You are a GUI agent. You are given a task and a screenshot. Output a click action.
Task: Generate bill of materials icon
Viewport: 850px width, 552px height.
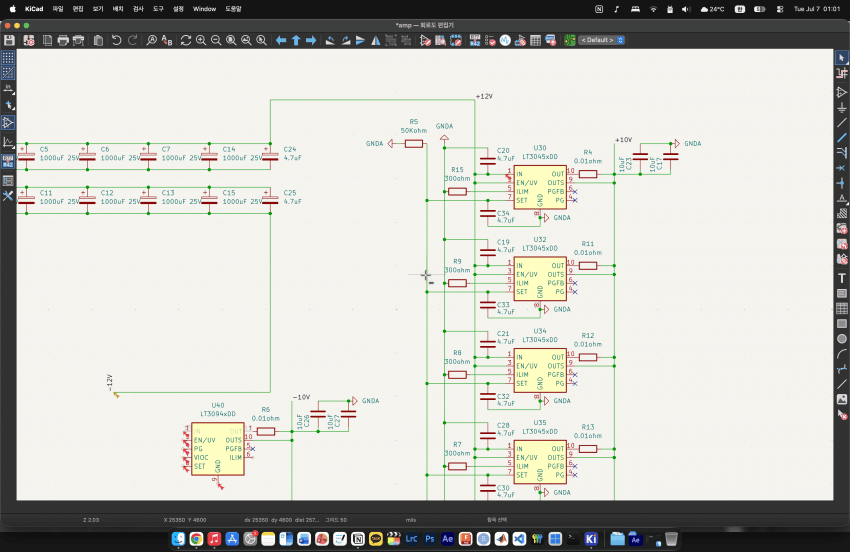coord(551,40)
